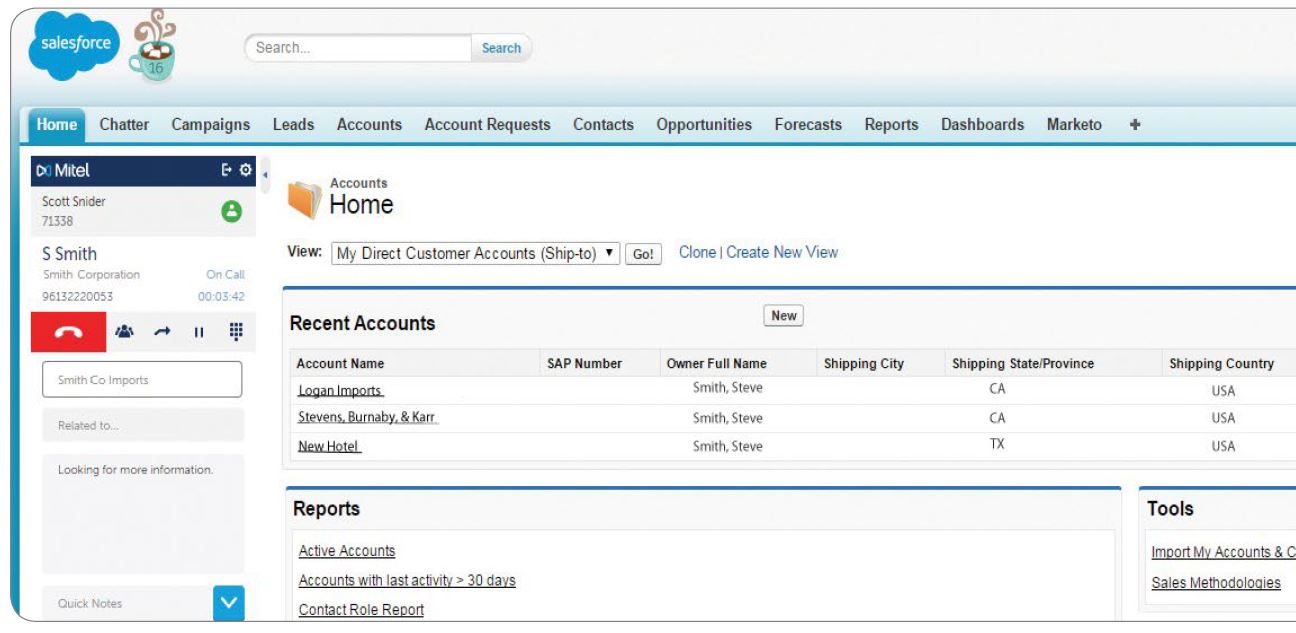Switch to the Chatter tab
The image size is (1296, 633).
(125, 125)
